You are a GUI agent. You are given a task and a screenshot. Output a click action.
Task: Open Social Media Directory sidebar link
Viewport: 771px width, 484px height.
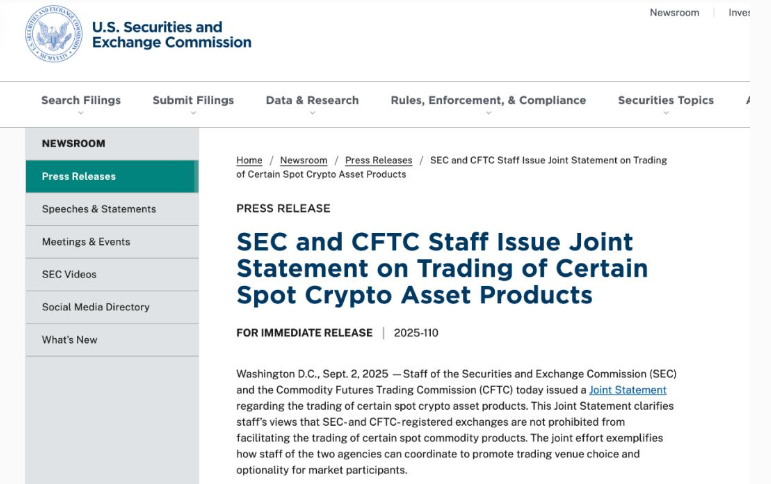[x=112, y=307]
